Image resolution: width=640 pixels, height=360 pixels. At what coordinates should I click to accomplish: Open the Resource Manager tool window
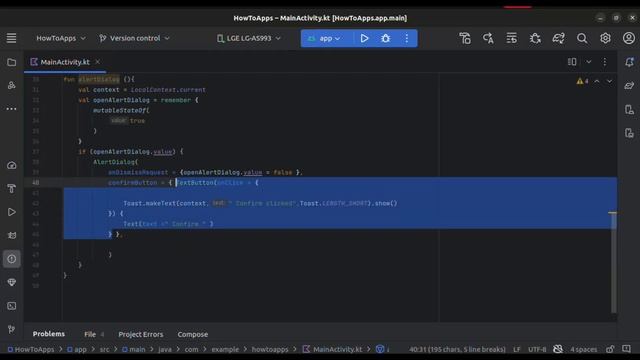point(11,85)
